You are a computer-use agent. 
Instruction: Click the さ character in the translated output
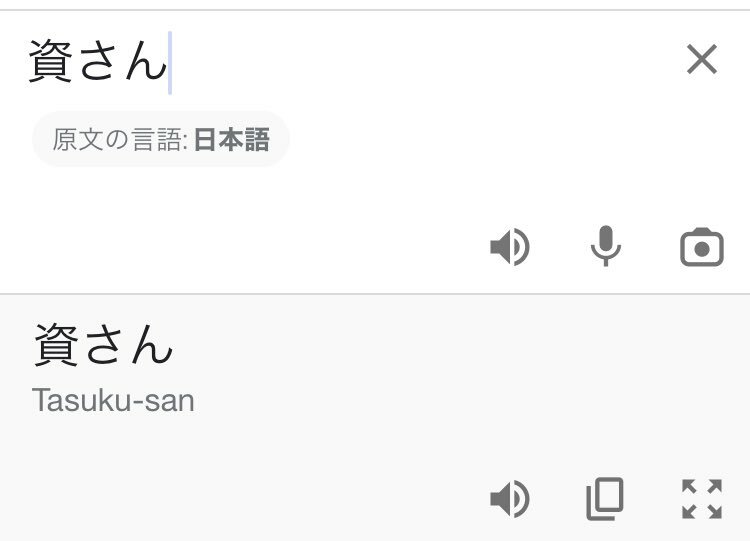[x=102, y=345]
